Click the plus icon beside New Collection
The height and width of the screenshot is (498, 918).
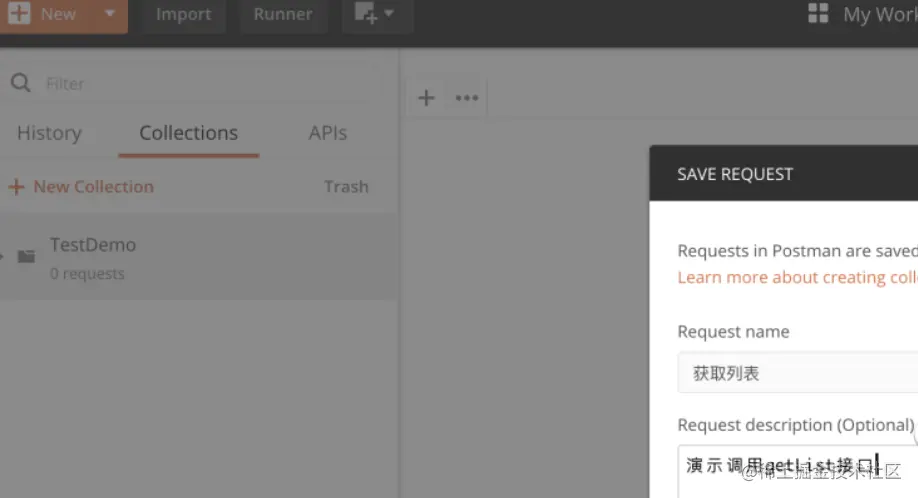[x=16, y=187]
